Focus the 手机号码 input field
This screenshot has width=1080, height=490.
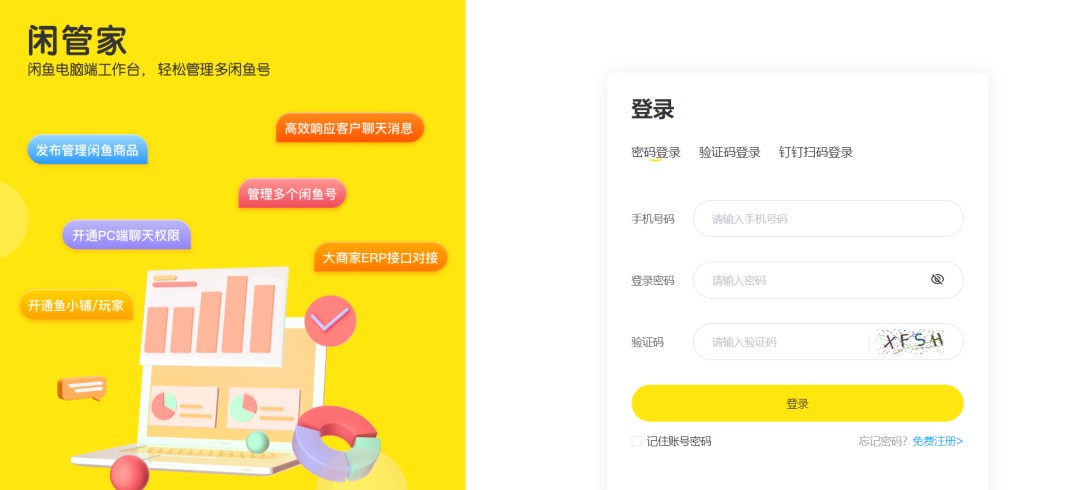[x=828, y=218]
